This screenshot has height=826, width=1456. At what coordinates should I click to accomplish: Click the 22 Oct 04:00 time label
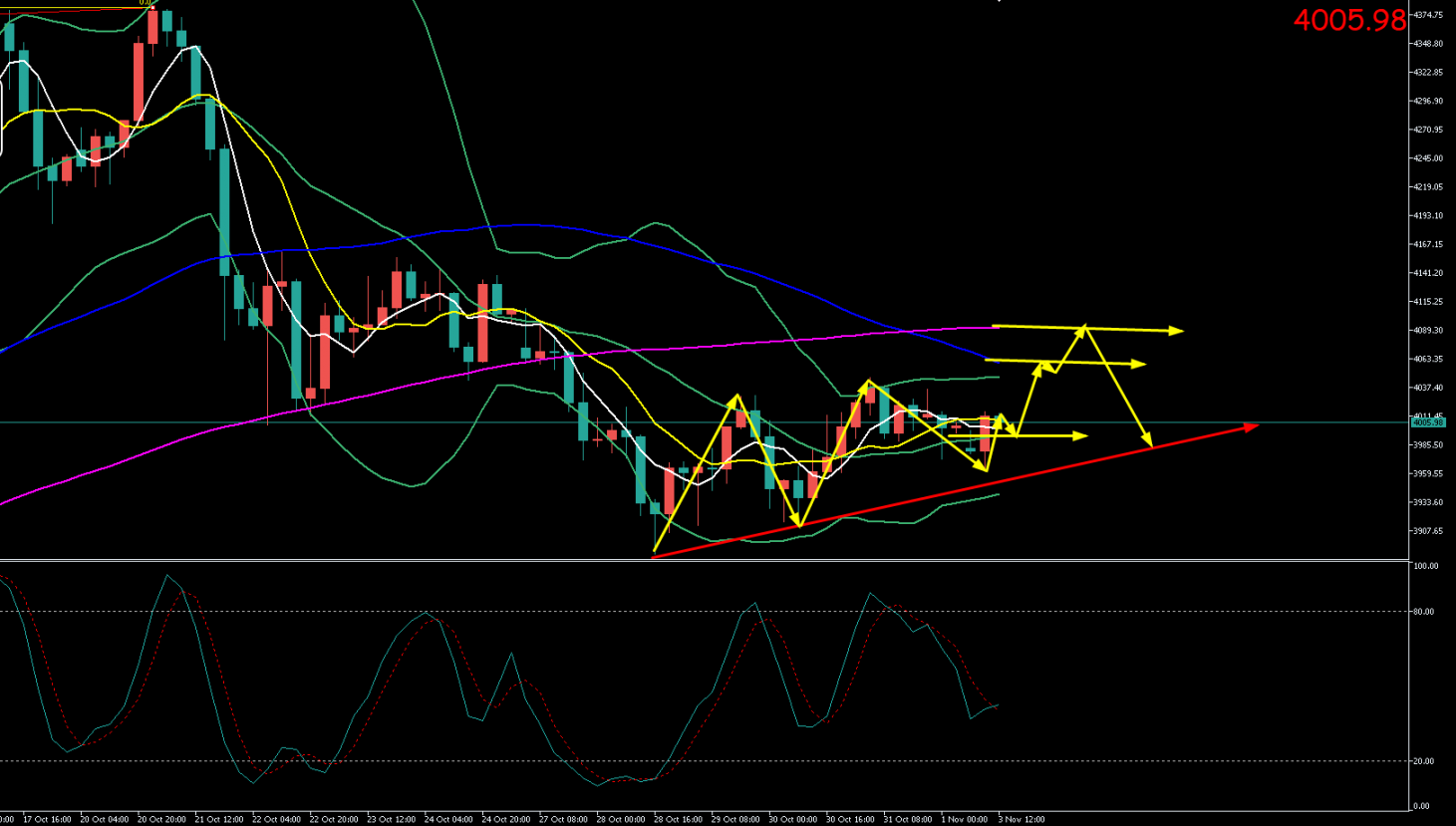tap(276, 819)
